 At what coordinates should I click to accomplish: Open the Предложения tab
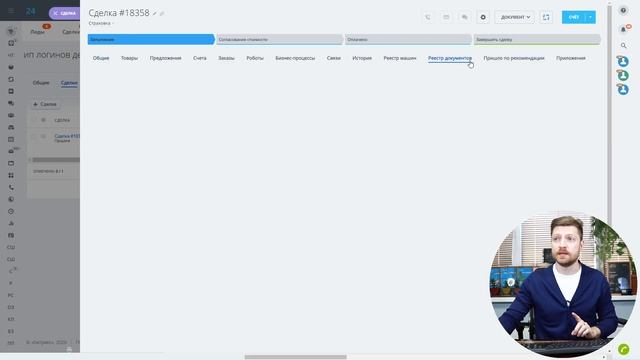165,58
